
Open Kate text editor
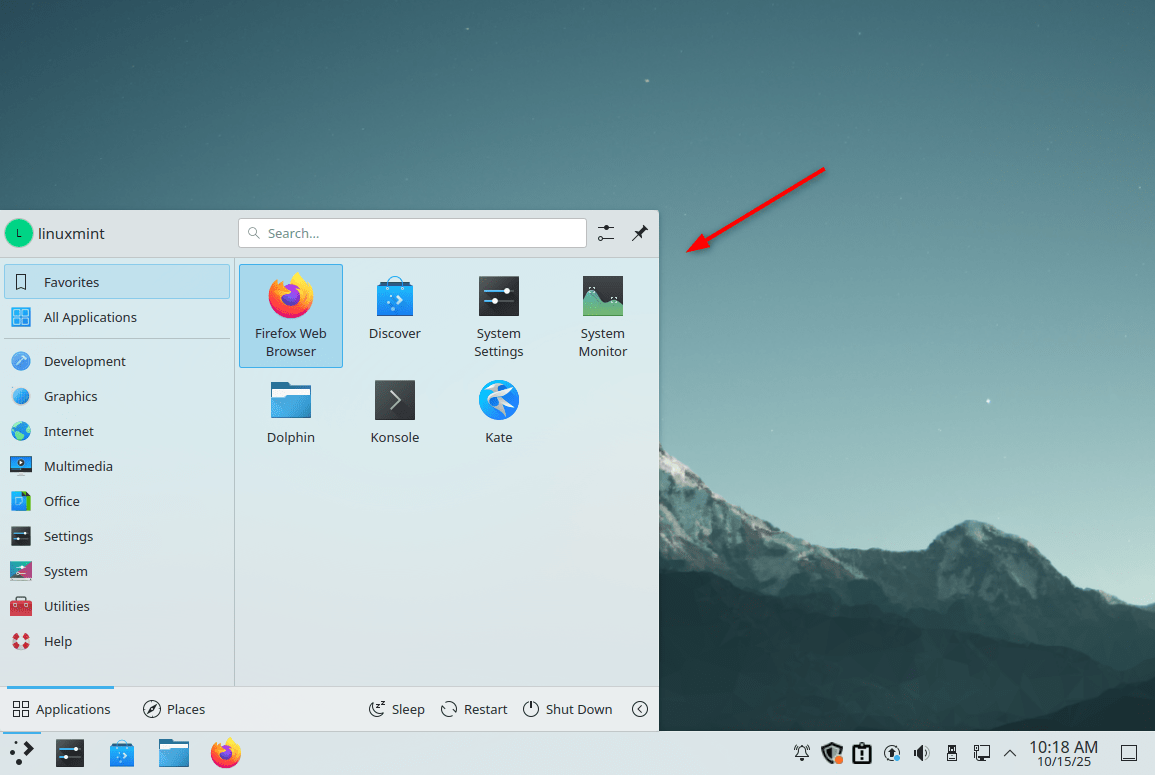(499, 411)
